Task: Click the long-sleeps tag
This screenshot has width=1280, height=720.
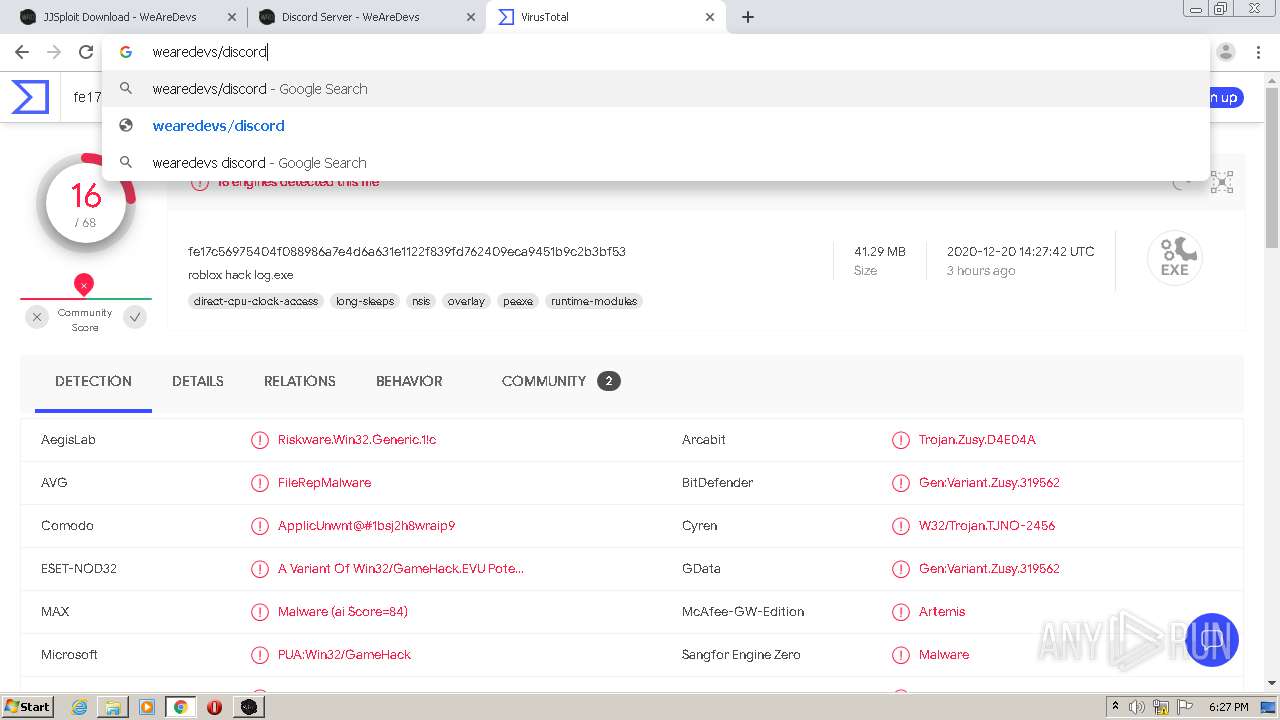Action: click(365, 301)
